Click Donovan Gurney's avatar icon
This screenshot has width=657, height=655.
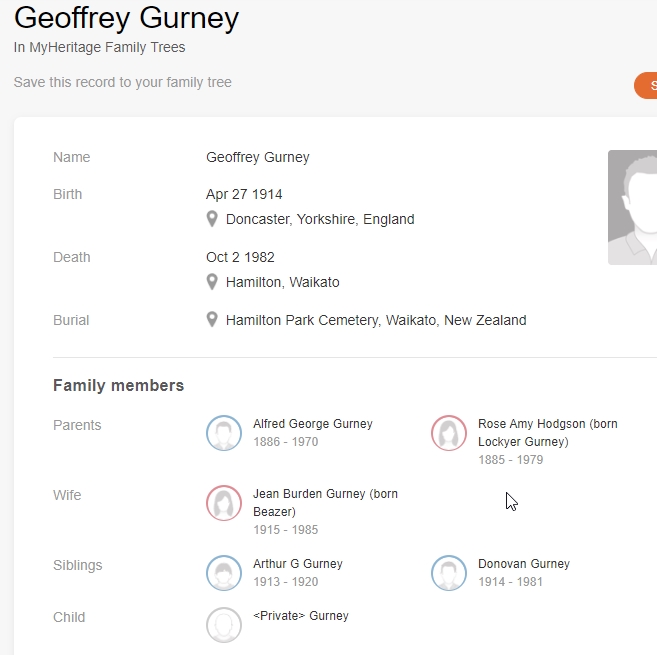tap(449, 573)
